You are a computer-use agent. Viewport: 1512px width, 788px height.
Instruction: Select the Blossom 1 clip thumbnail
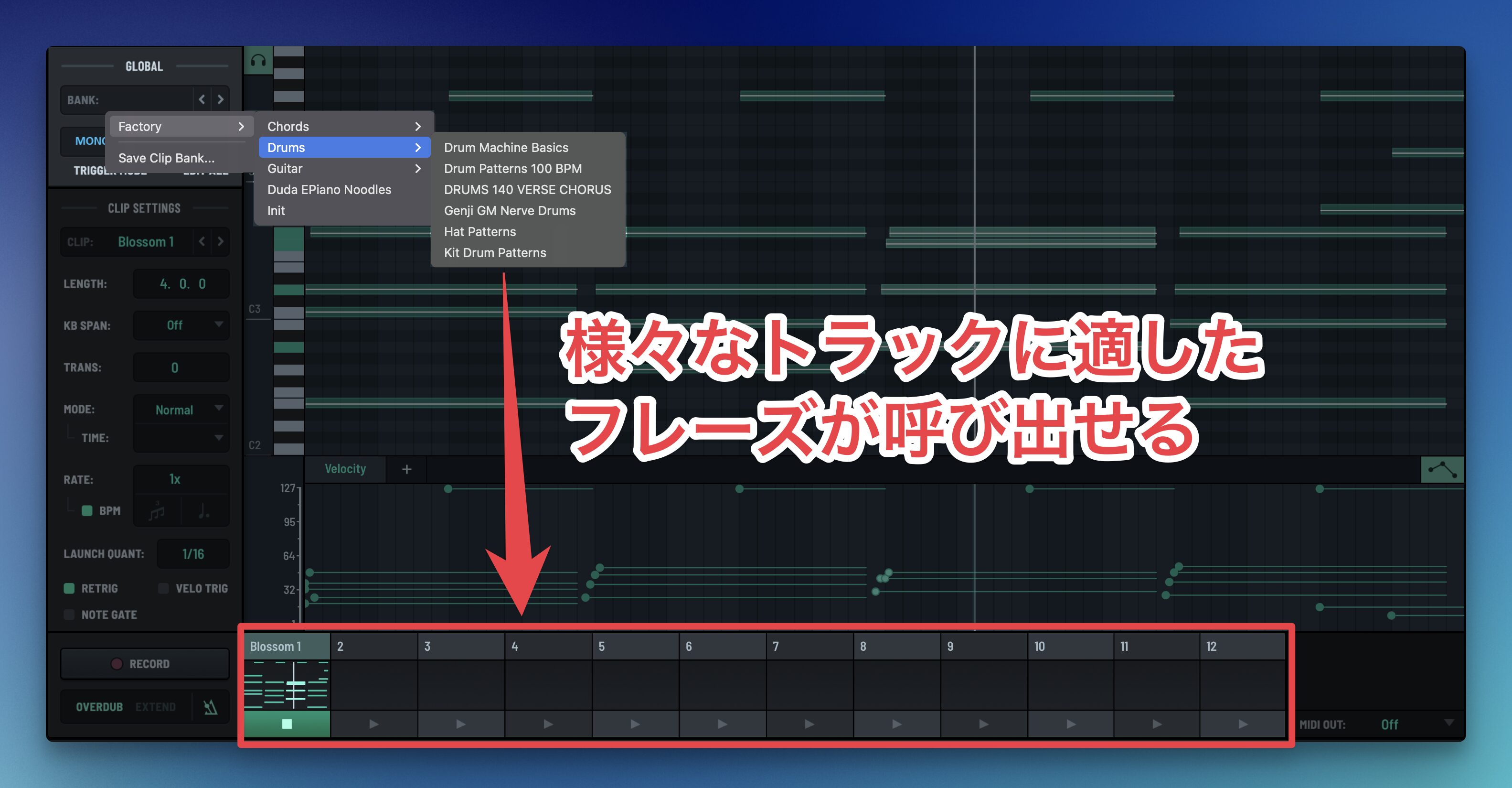[x=287, y=685]
